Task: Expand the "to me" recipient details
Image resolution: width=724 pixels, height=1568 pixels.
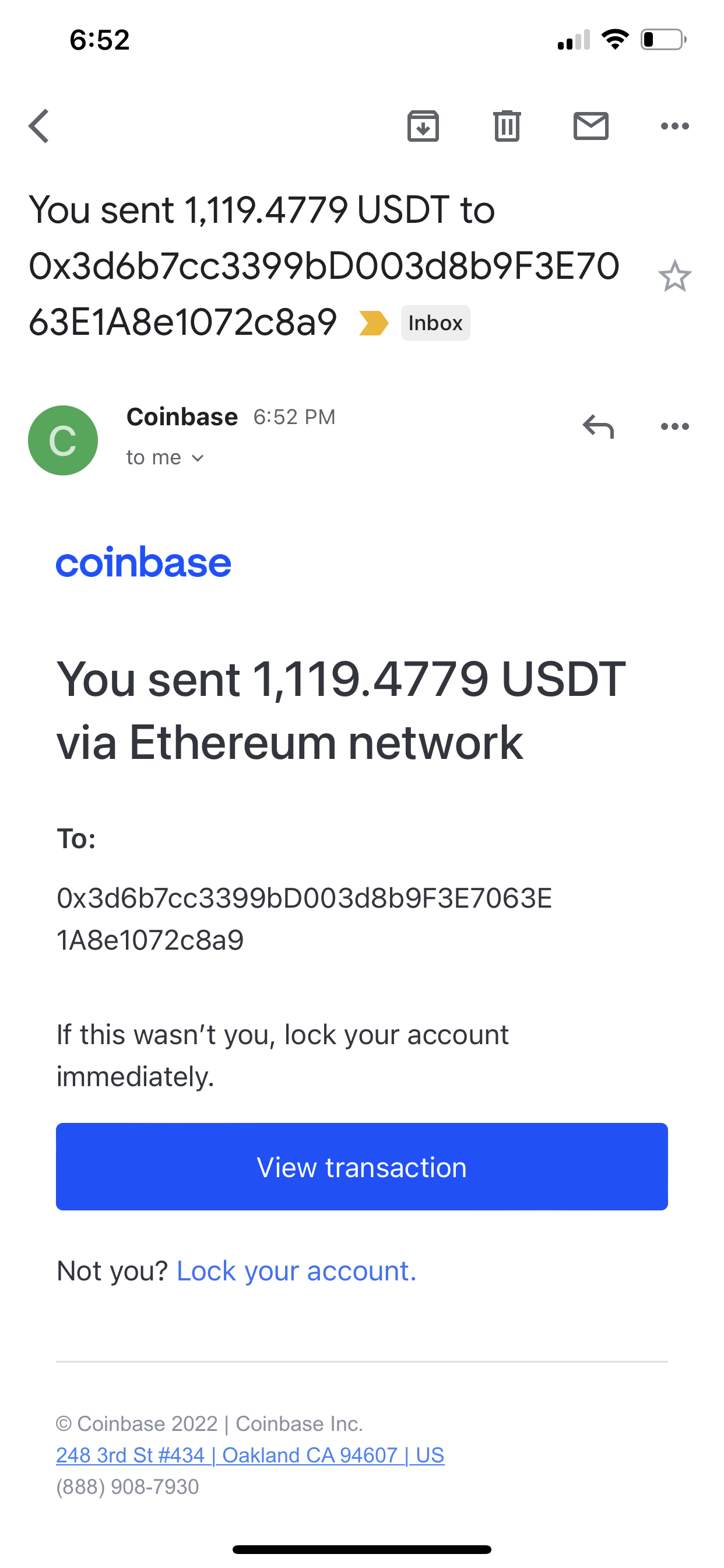Action: point(165,458)
